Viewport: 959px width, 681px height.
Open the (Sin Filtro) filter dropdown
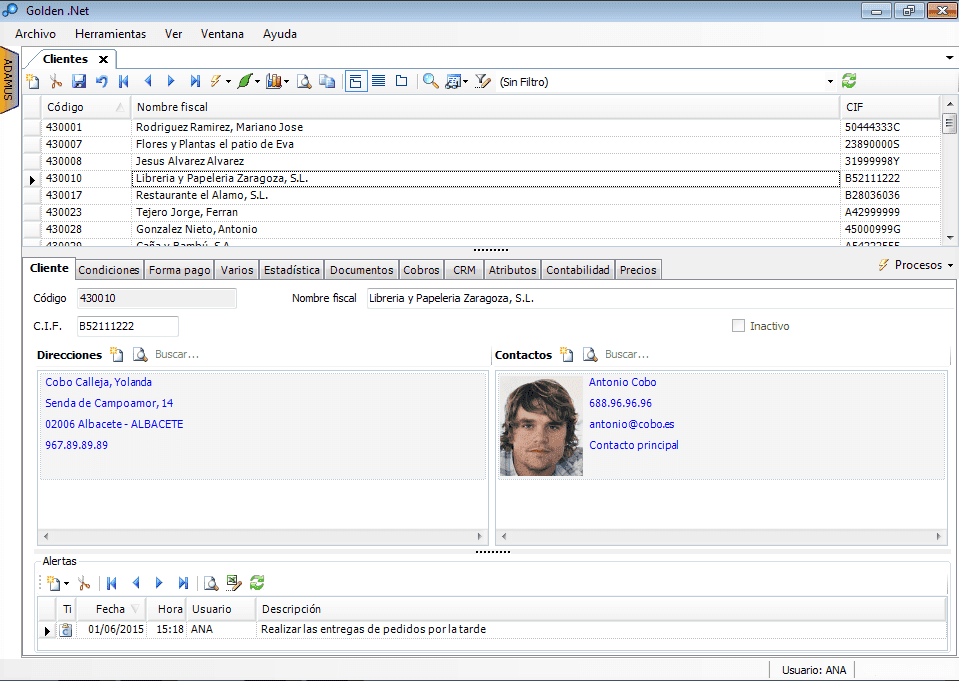830,82
